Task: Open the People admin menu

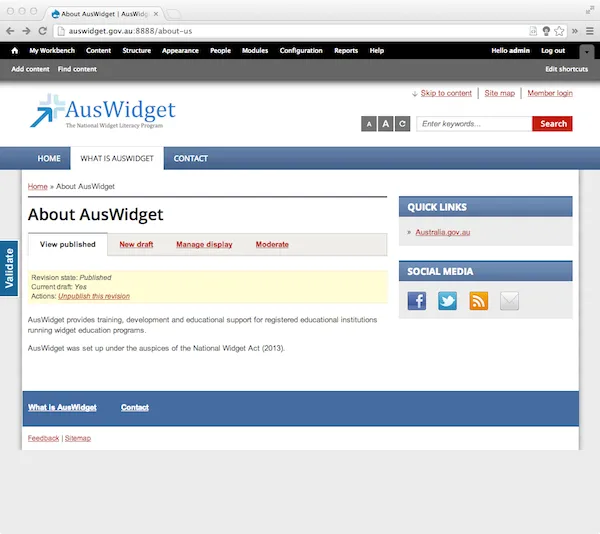Action: point(220,50)
